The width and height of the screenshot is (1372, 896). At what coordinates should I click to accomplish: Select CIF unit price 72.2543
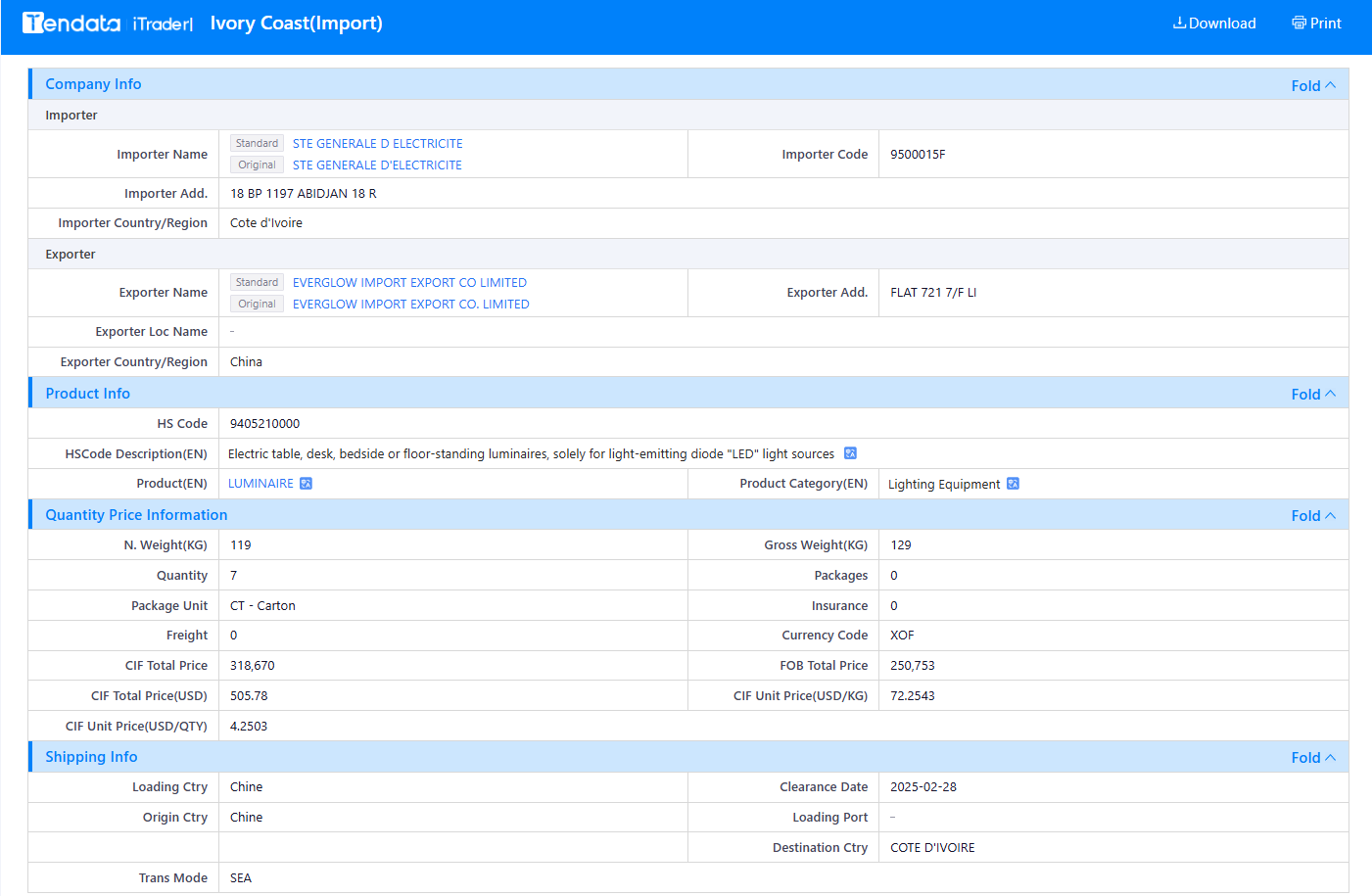coord(913,695)
